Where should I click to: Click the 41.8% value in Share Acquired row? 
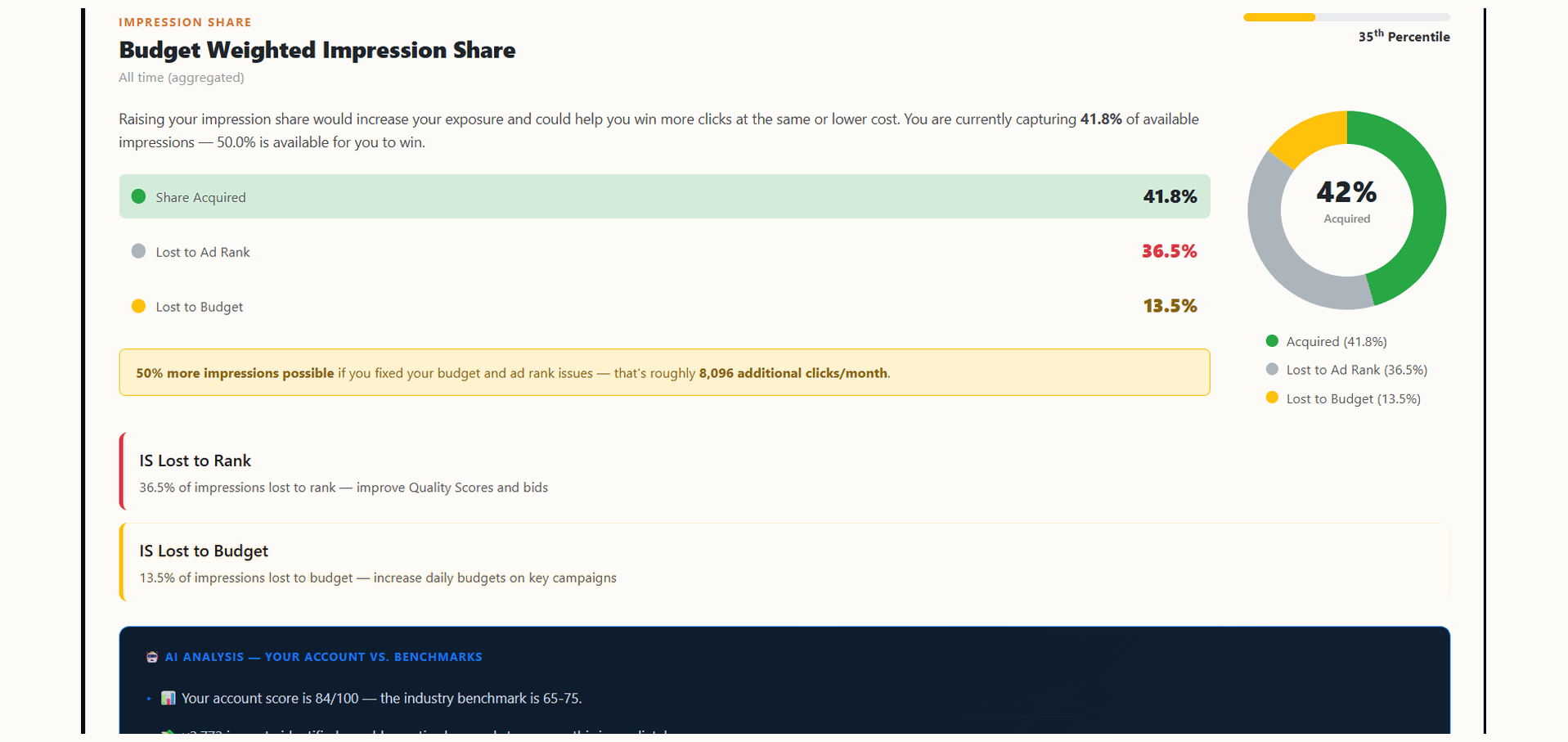pos(1170,196)
